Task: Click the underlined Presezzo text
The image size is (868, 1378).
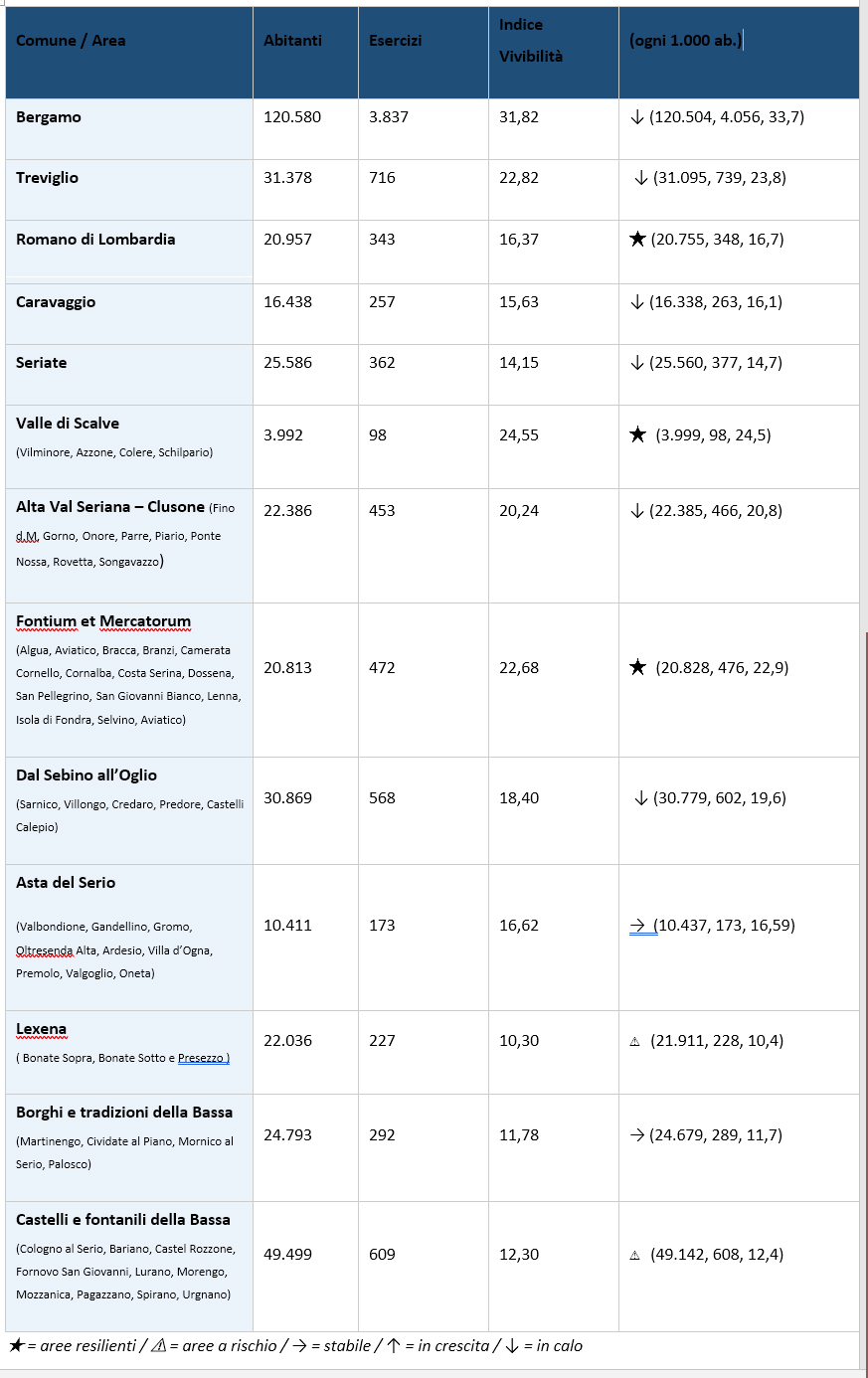Action: click(x=203, y=1058)
